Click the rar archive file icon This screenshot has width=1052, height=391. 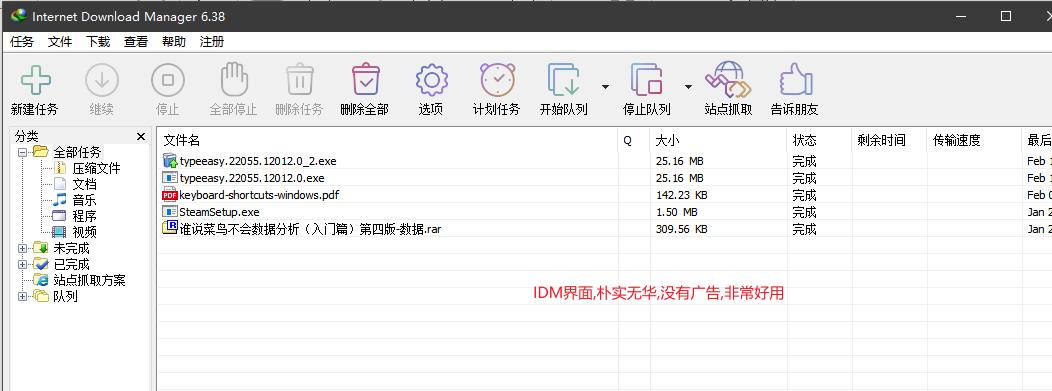[x=170, y=228]
